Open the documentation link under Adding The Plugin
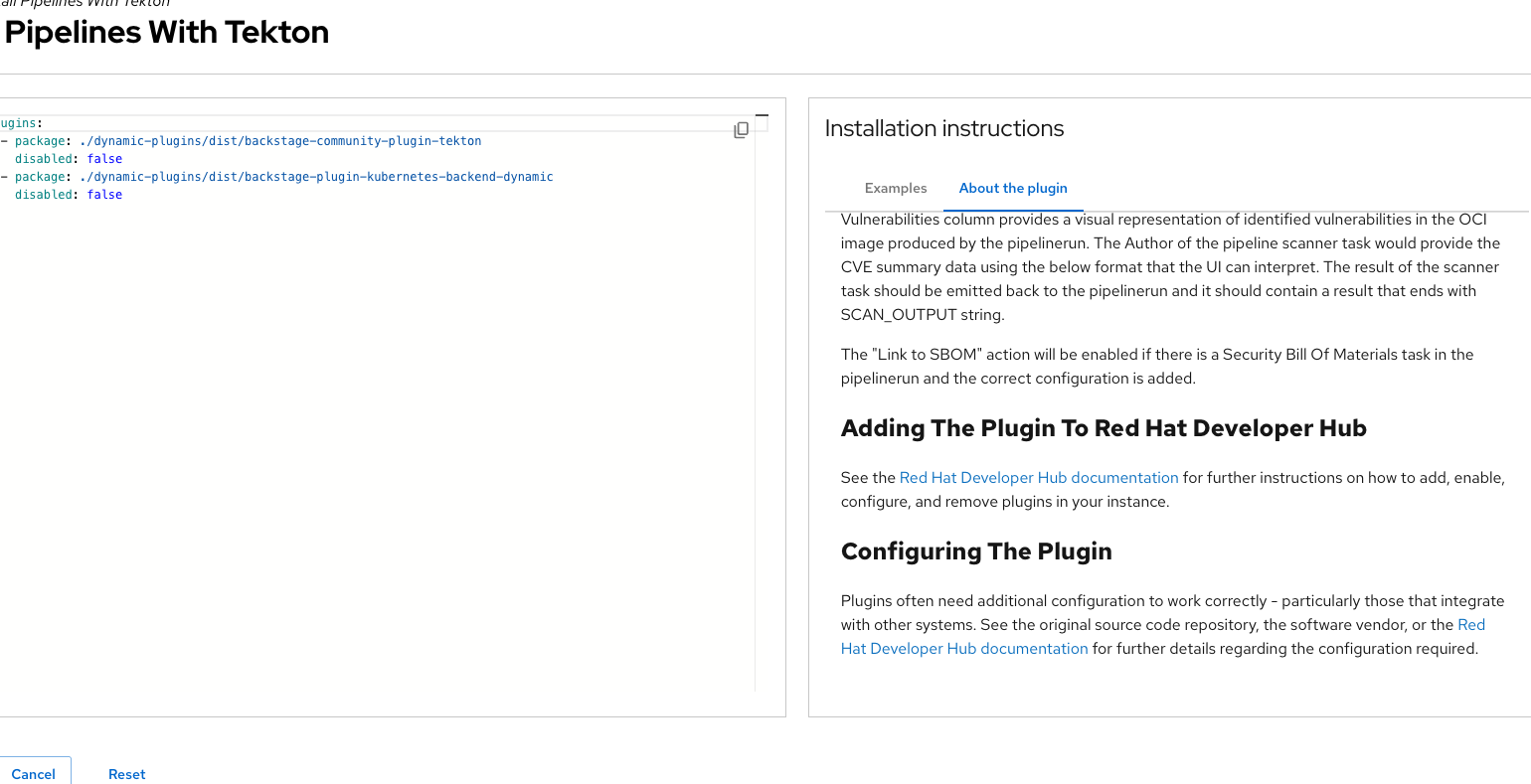Screen dimensions: 1531x784 click(1038, 478)
